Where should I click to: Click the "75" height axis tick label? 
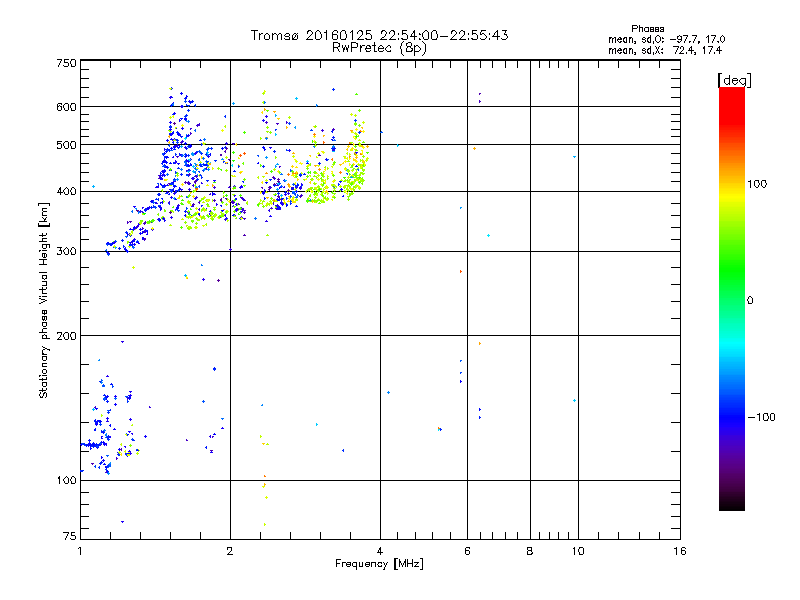[x=70, y=536]
